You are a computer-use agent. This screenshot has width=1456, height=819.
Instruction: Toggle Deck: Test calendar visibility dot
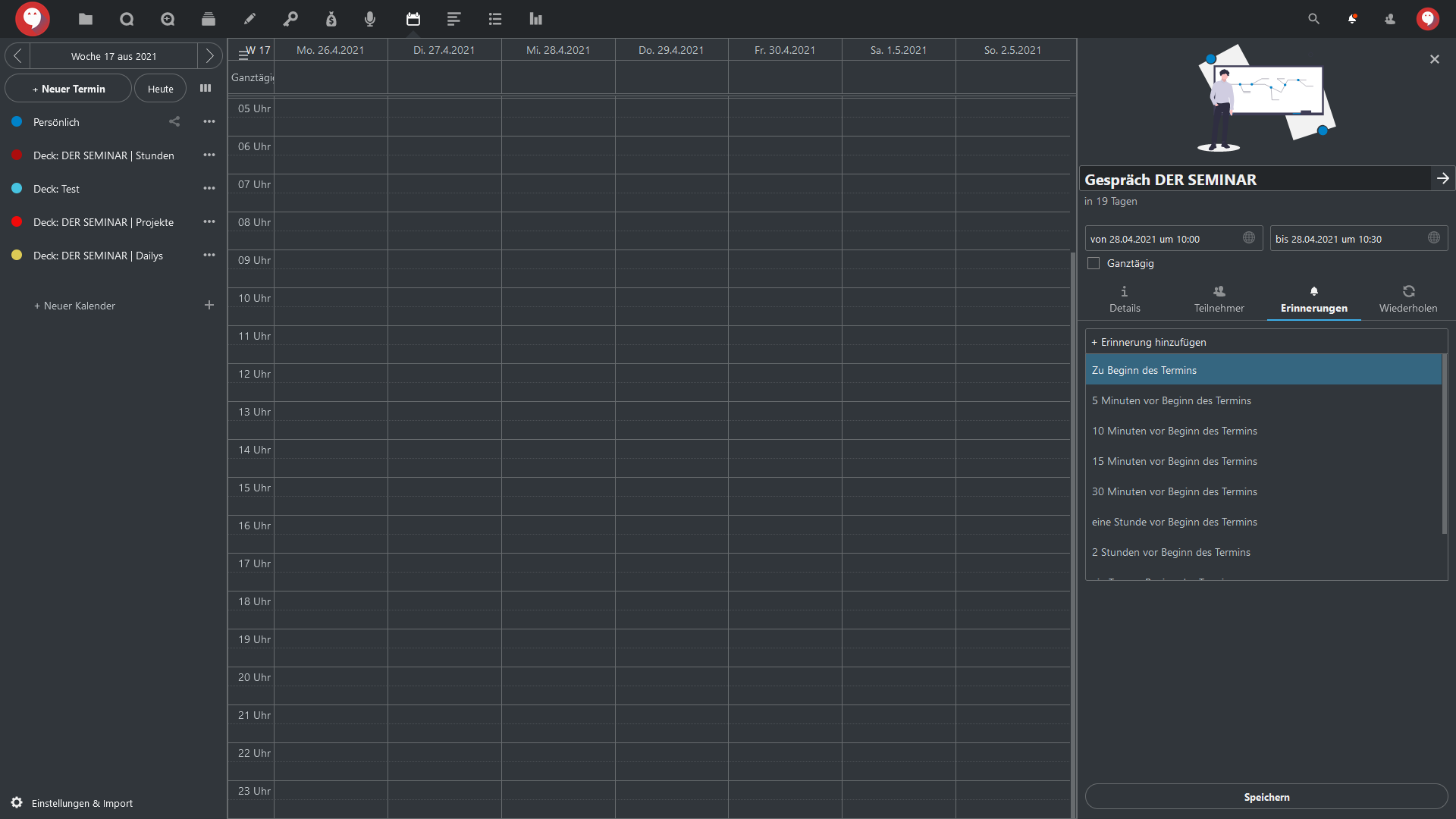17,188
